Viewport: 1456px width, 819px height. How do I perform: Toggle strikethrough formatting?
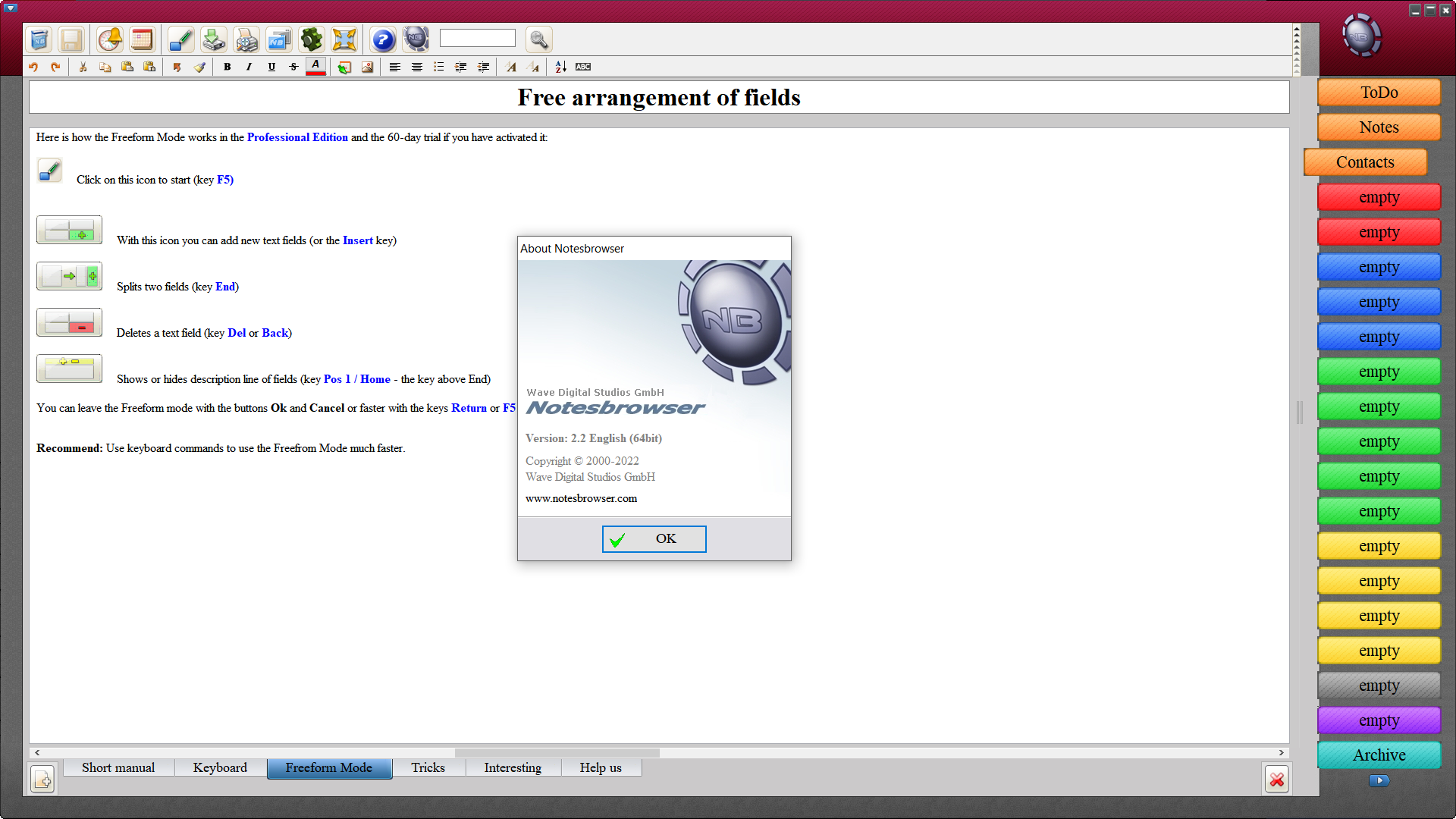pos(293,67)
